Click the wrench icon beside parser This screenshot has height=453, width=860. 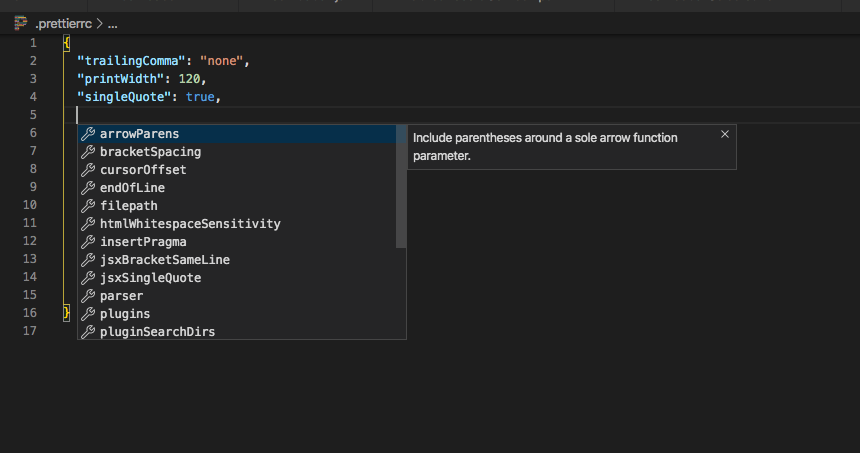point(88,296)
